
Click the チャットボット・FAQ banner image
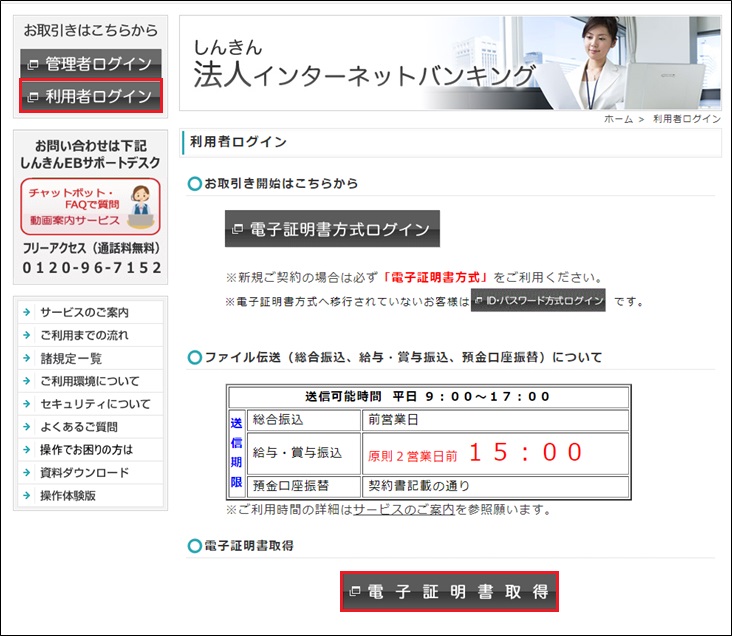click(x=90, y=206)
